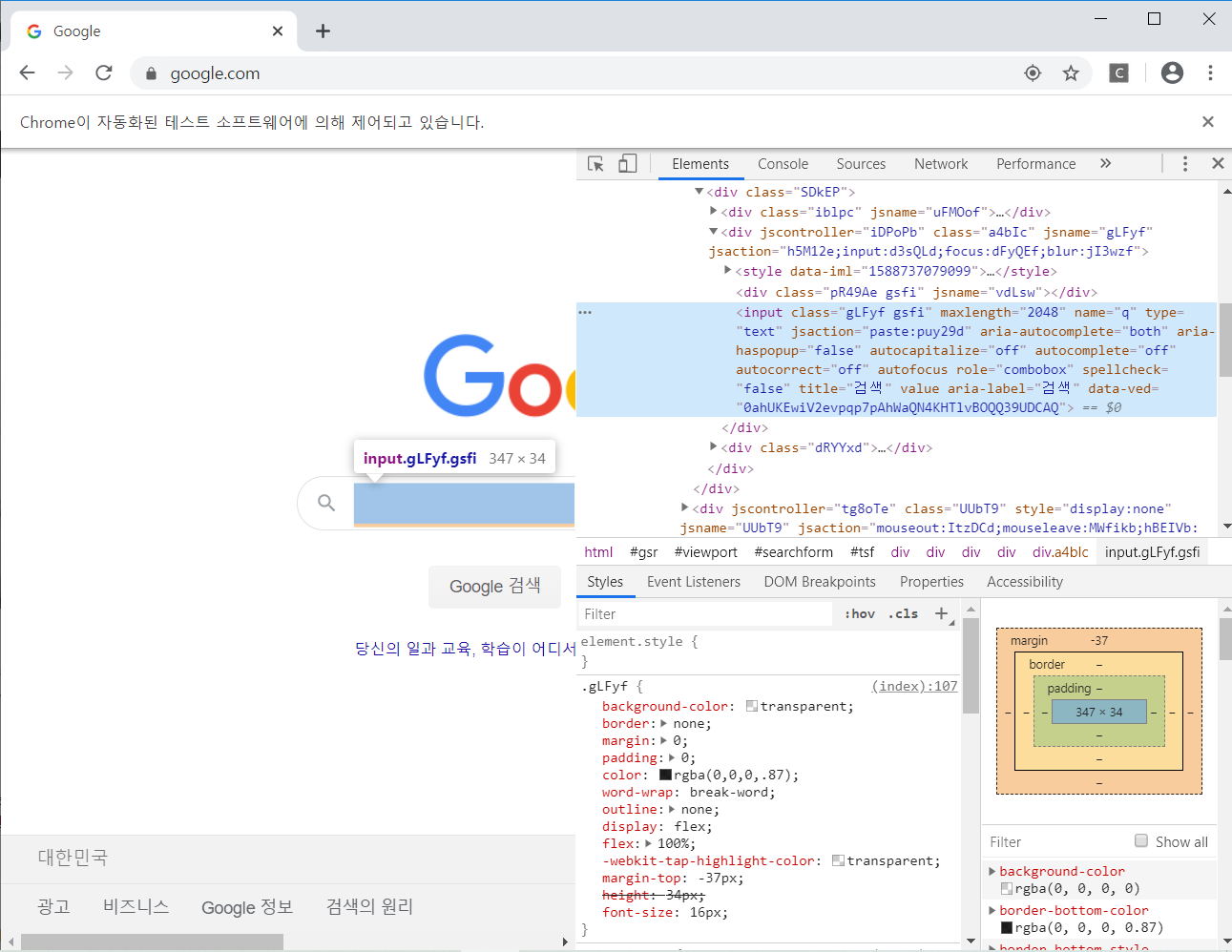Switch to the Sources tab
Image resolution: width=1232 pixels, height=952 pixels.
pyautogui.click(x=861, y=164)
